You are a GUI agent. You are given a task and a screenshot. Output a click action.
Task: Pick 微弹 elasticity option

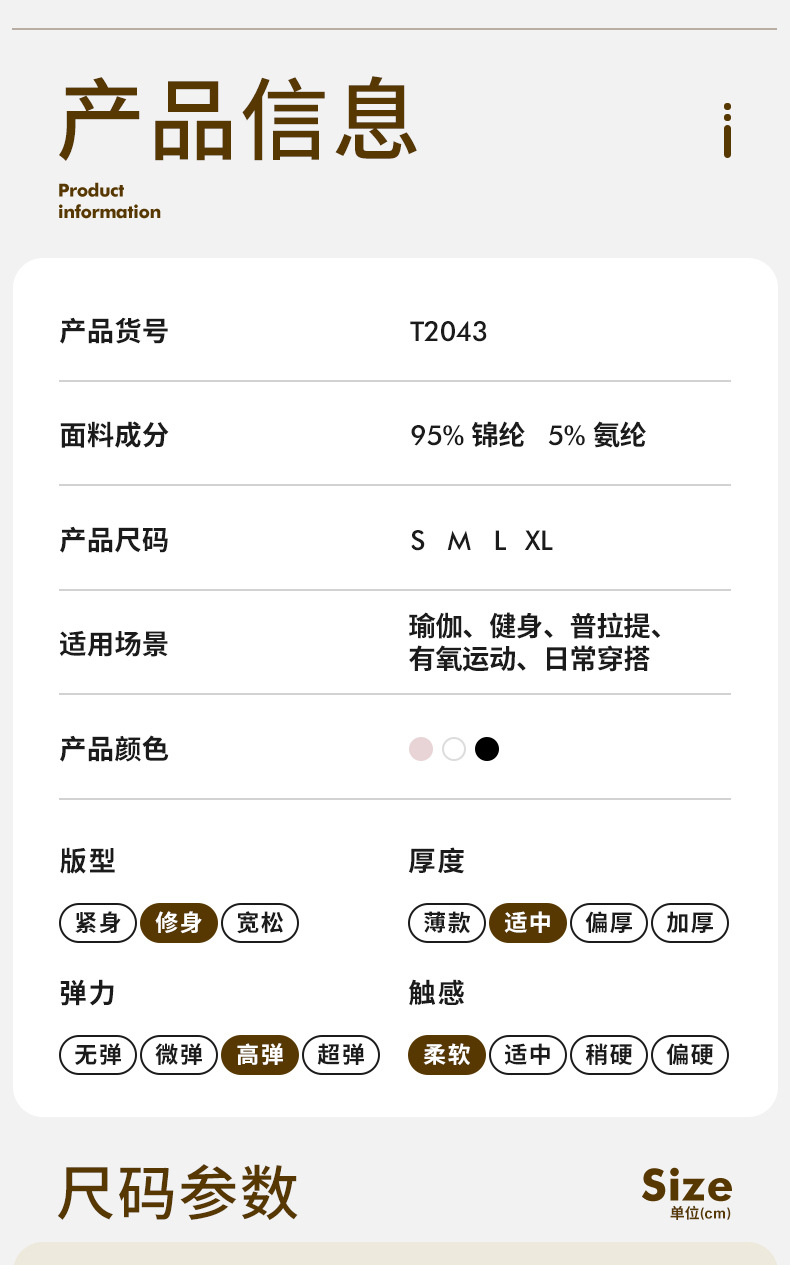[x=179, y=1055]
